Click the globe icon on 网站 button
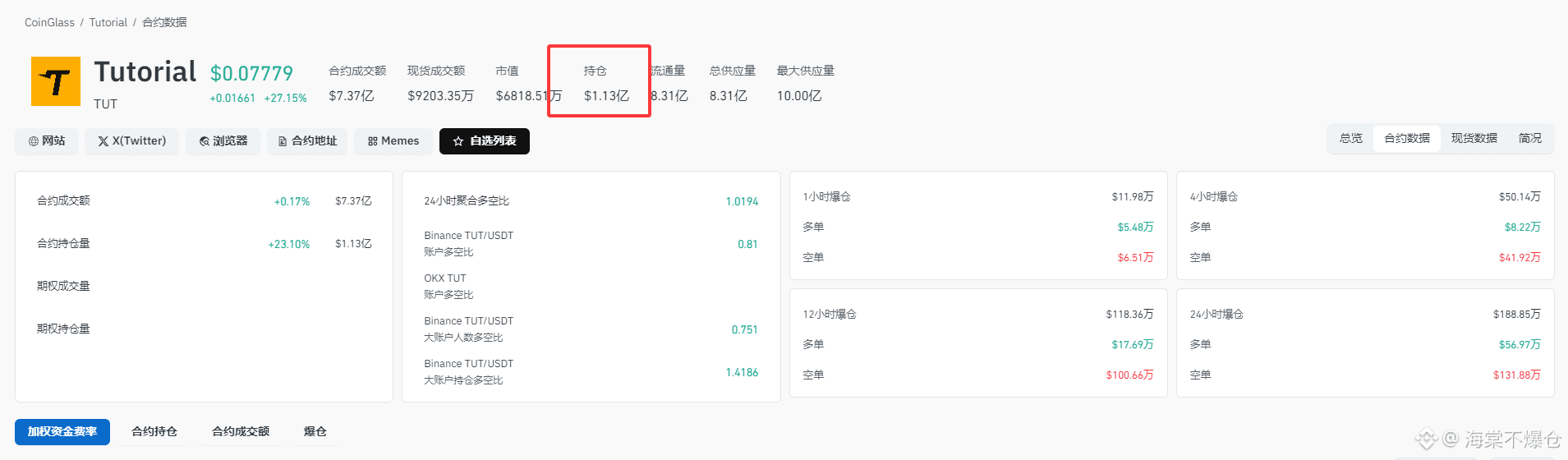Image resolution: width=1568 pixels, height=460 pixels. coord(34,141)
